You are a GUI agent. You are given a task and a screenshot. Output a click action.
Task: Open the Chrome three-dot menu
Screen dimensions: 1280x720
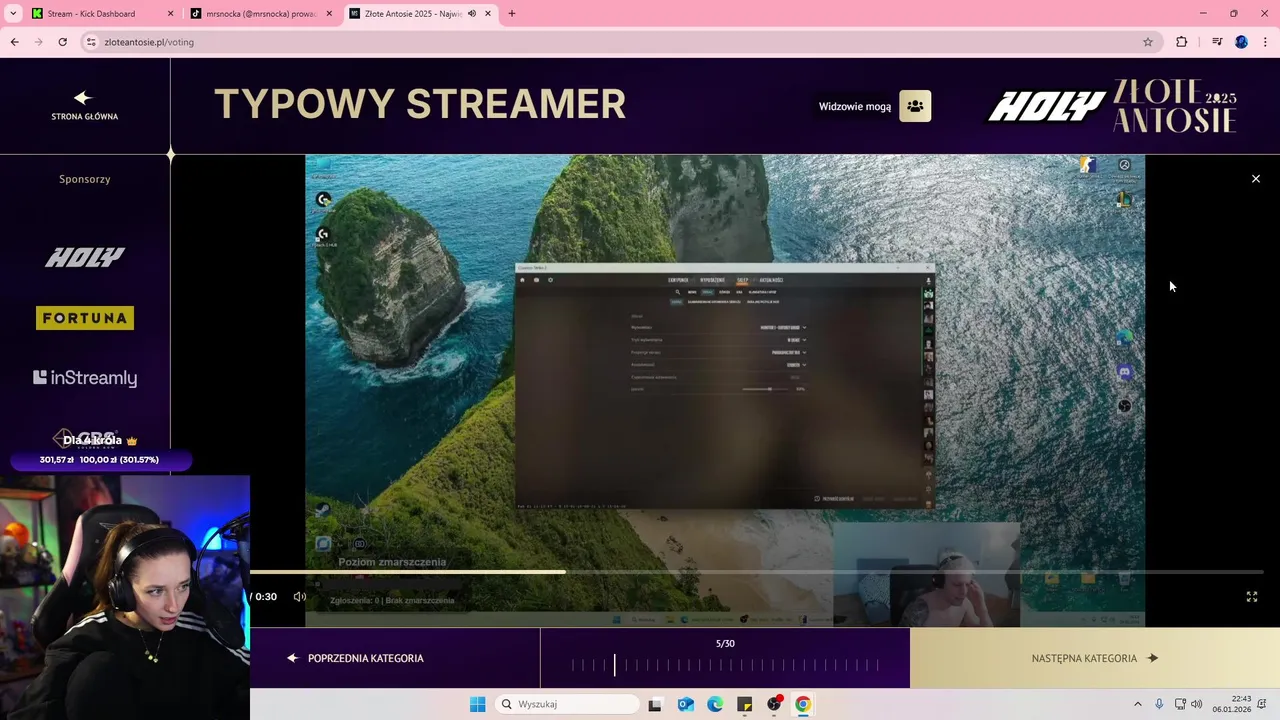(x=1266, y=42)
